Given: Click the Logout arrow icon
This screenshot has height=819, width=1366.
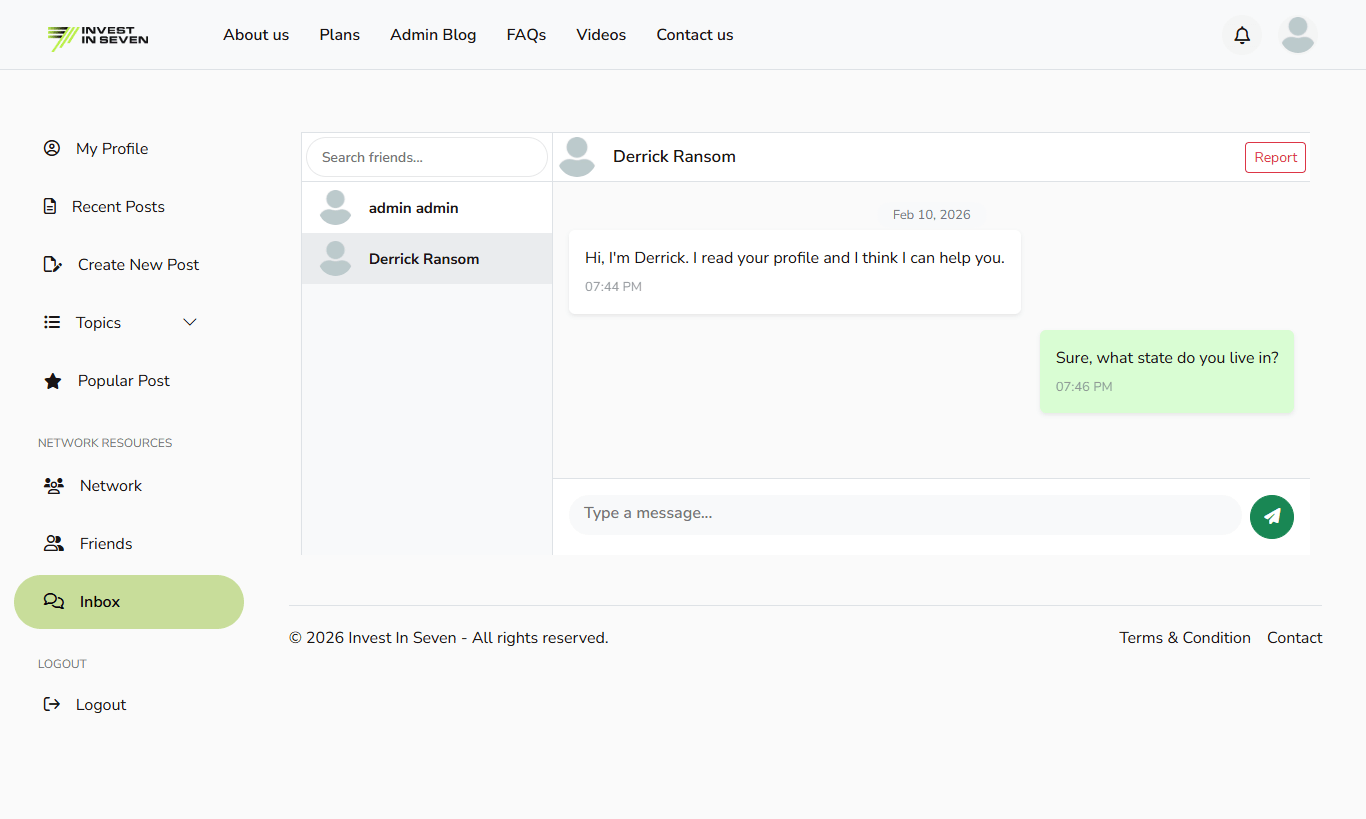Looking at the screenshot, I should tap(52, 704).
